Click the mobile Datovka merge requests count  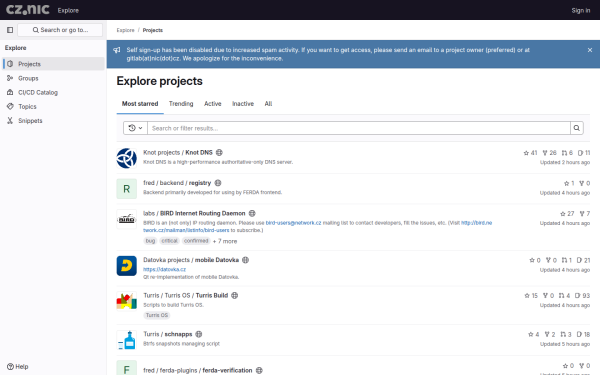click(566, 260)
